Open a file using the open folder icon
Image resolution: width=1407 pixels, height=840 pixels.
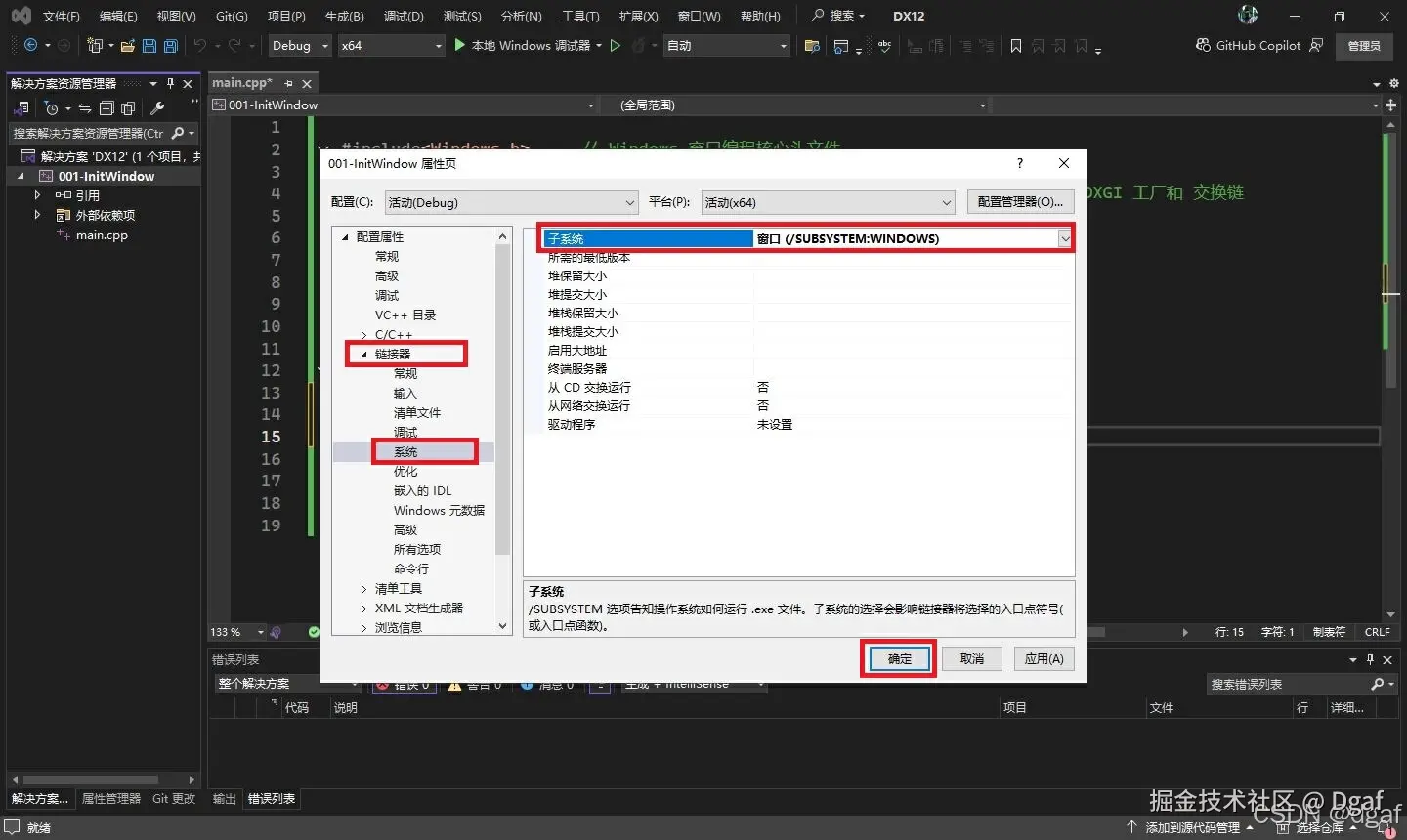126,45
